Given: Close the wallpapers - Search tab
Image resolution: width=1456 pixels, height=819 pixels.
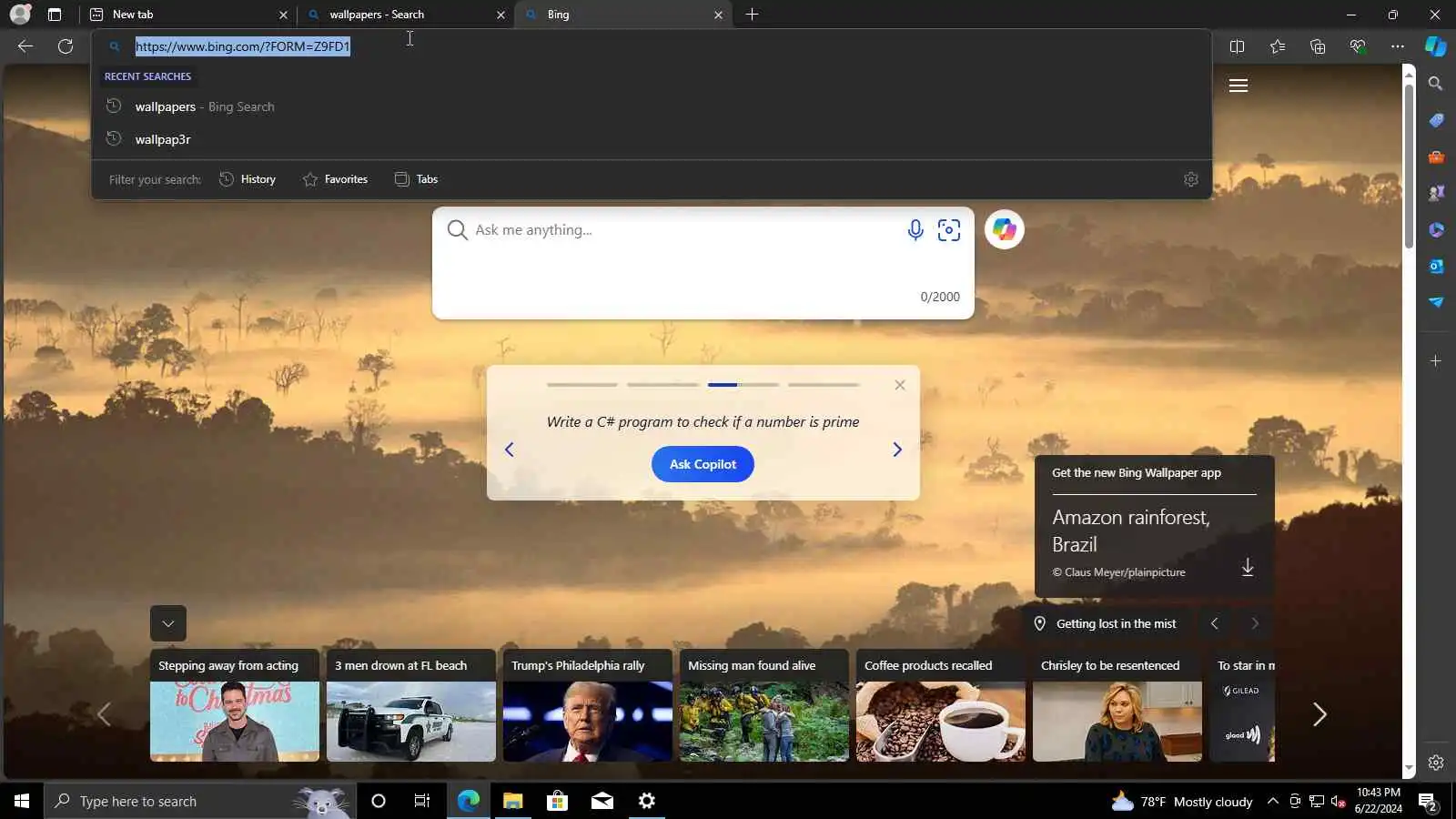Looking at the screenshot, I should [500, 15].
